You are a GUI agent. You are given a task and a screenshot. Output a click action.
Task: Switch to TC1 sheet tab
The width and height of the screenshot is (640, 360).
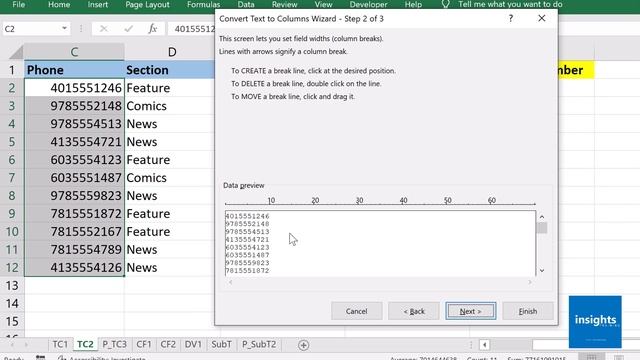point(60,344)
